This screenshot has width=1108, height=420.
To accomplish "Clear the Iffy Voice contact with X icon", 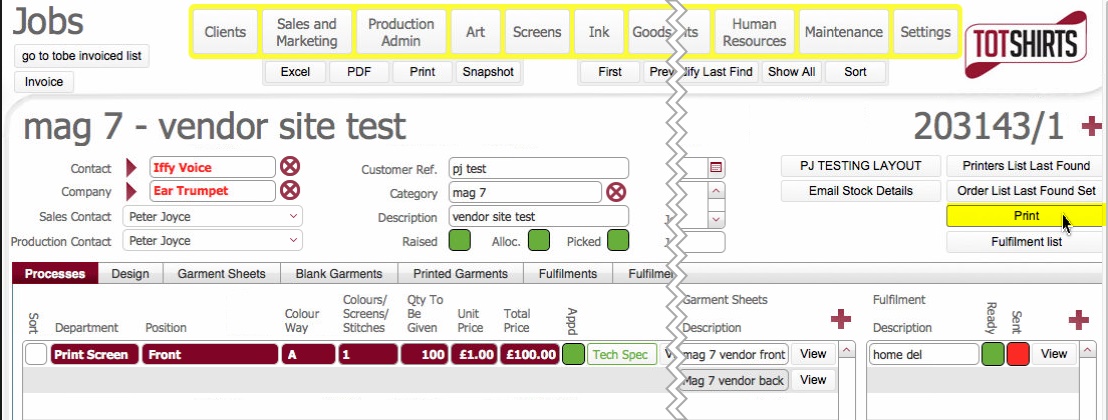I will coord(290,167).
